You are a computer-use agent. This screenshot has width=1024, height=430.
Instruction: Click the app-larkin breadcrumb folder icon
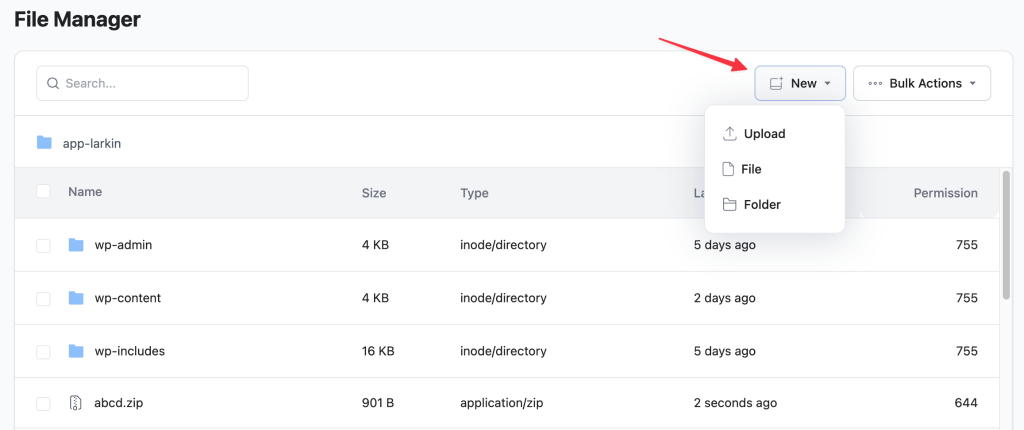(44, 142)
